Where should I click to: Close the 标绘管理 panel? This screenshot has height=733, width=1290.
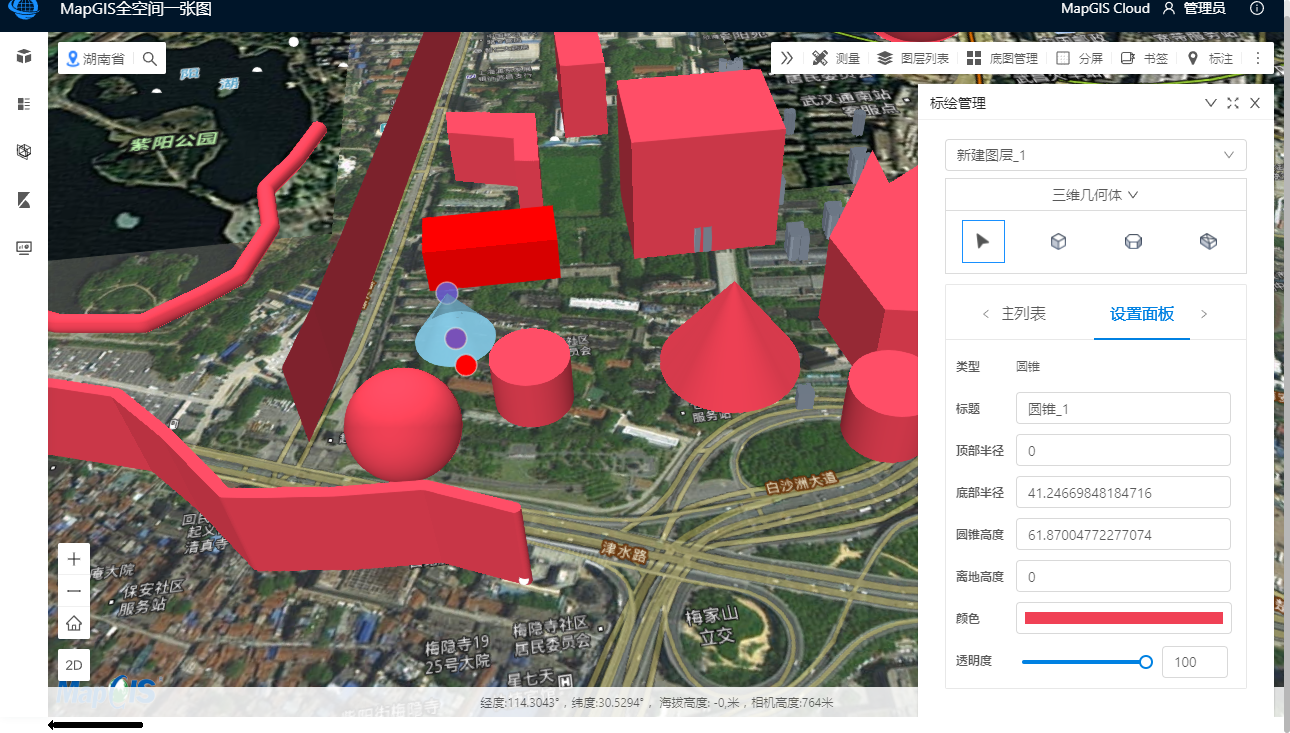(x=1255, y=103)
